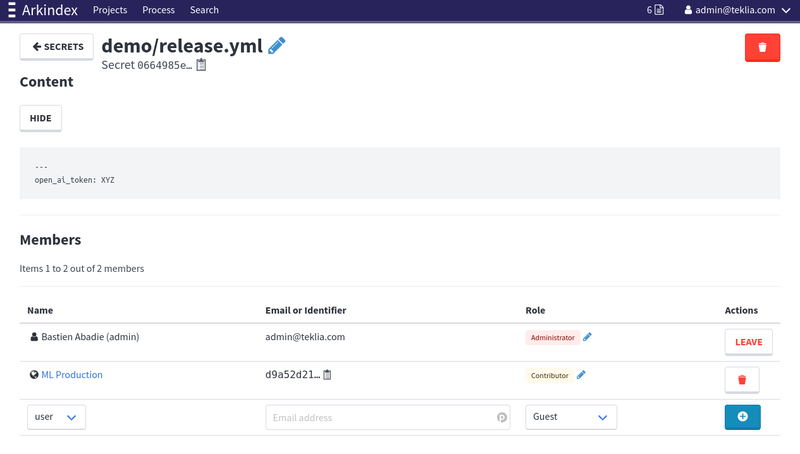This screenshot has height=454, width=800.
Task: Open the Search menu item
Action: pyautogui.click(x=204, y=10)
